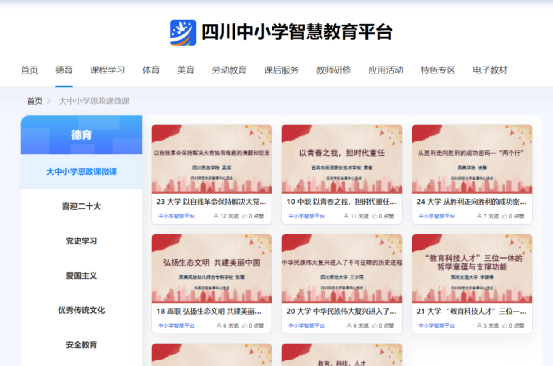Click 中小学智慧平台 source on course 24
553x366 pixels.
click(437, 216)
